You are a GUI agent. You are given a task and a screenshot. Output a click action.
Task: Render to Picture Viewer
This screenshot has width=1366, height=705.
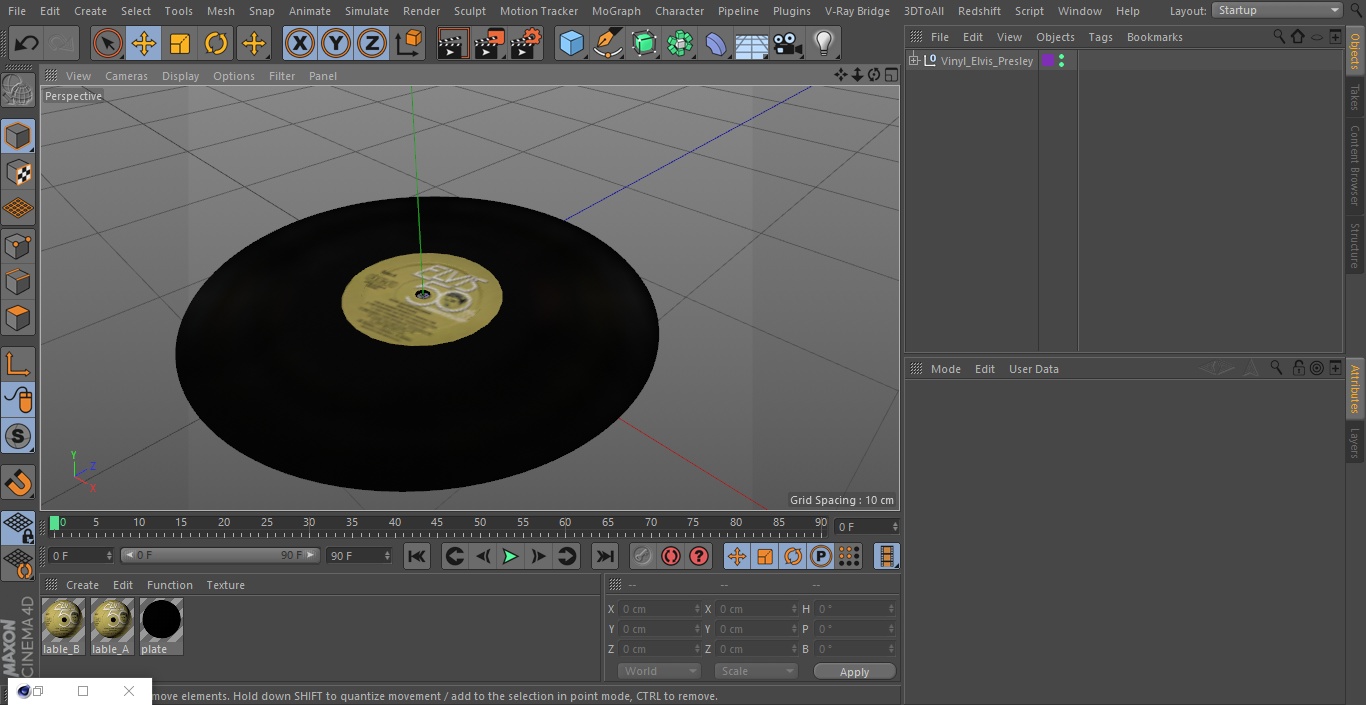point(489,44)
